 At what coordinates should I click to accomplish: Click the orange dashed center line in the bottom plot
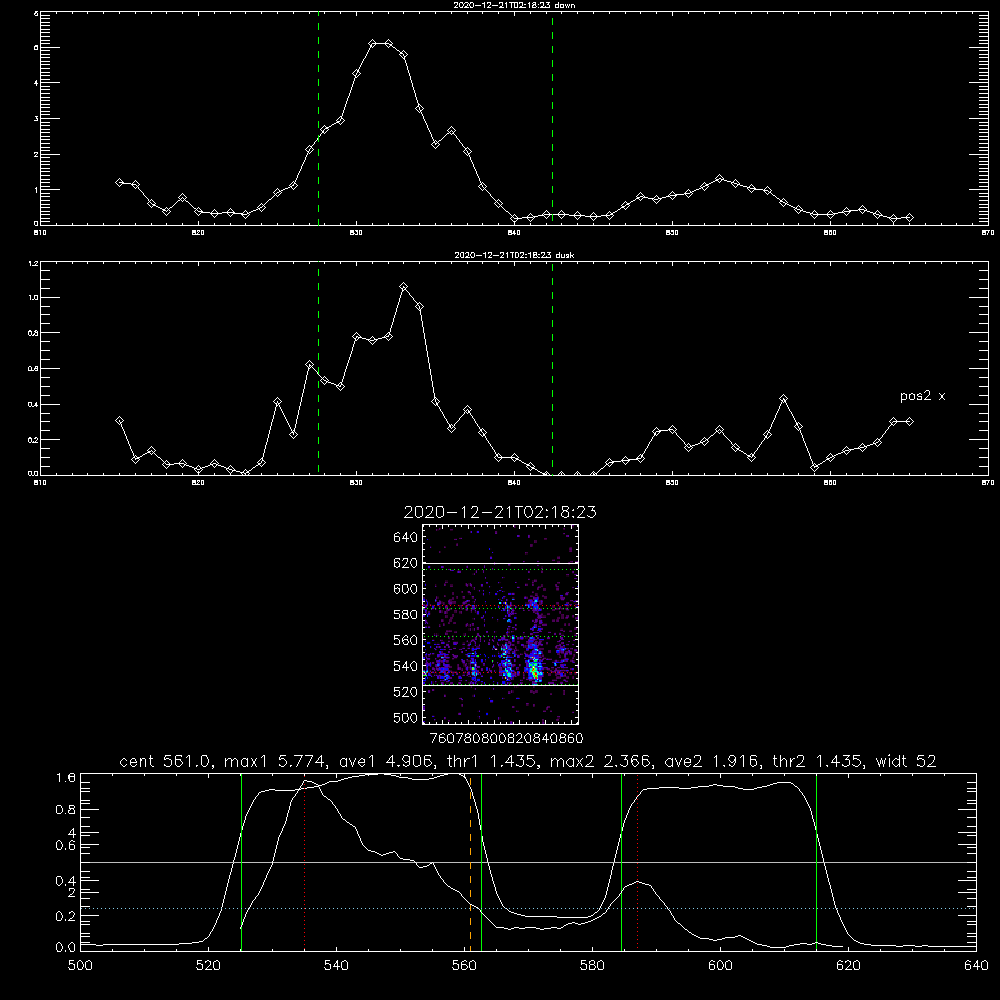pos(471,861)
